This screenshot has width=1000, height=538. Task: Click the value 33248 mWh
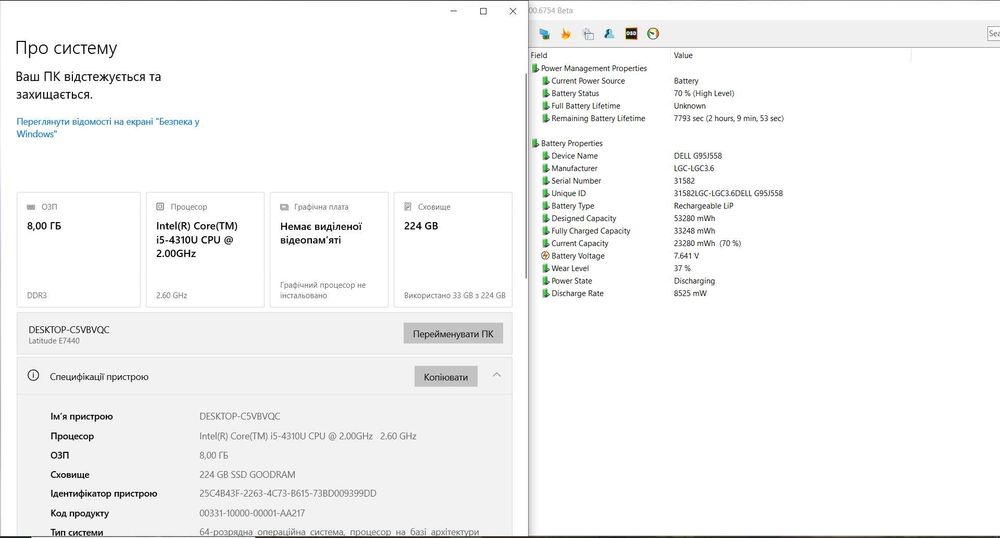[695, 231]
